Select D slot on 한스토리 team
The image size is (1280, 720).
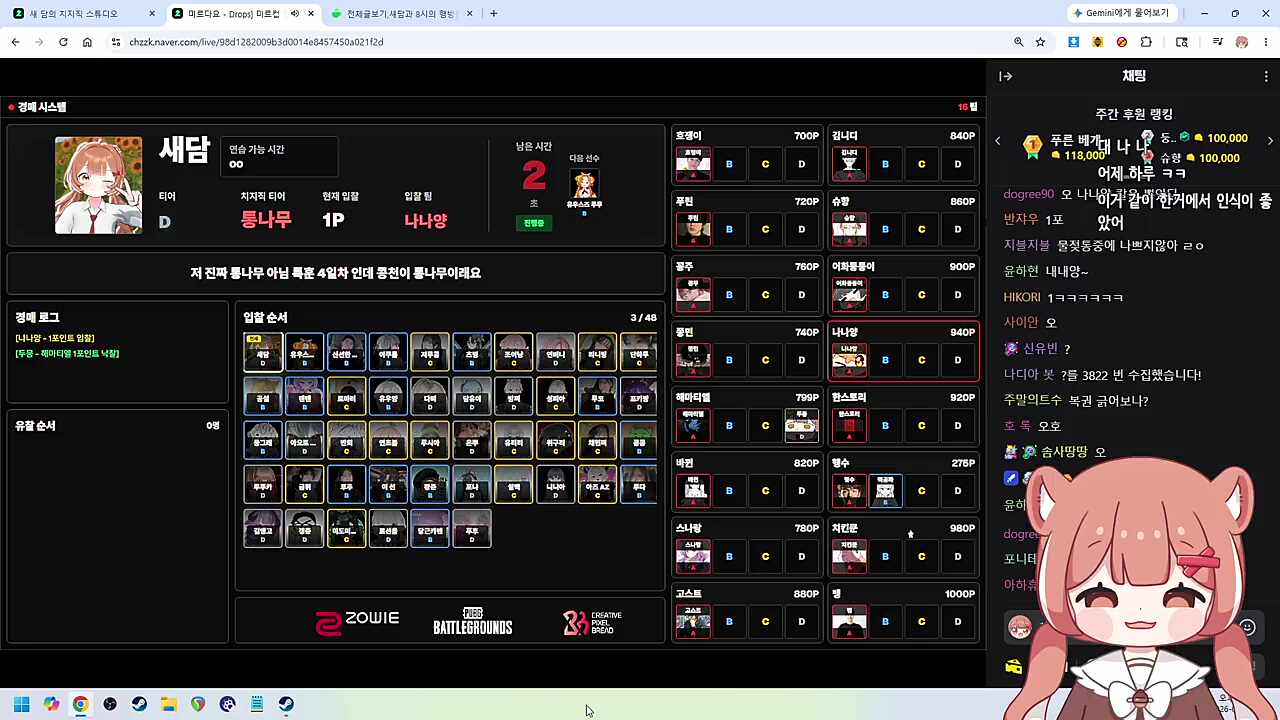(957, 425)
